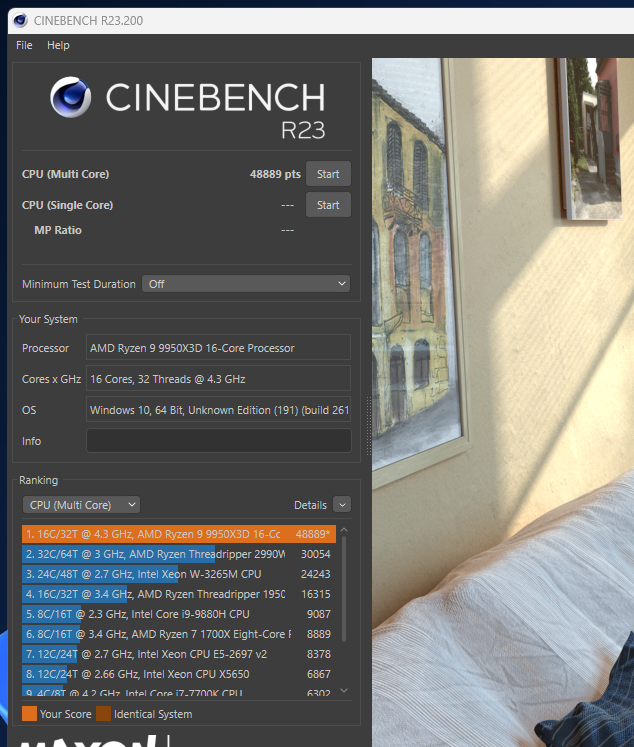
Task: Click the 24243 score value
Action: point(315,574)
